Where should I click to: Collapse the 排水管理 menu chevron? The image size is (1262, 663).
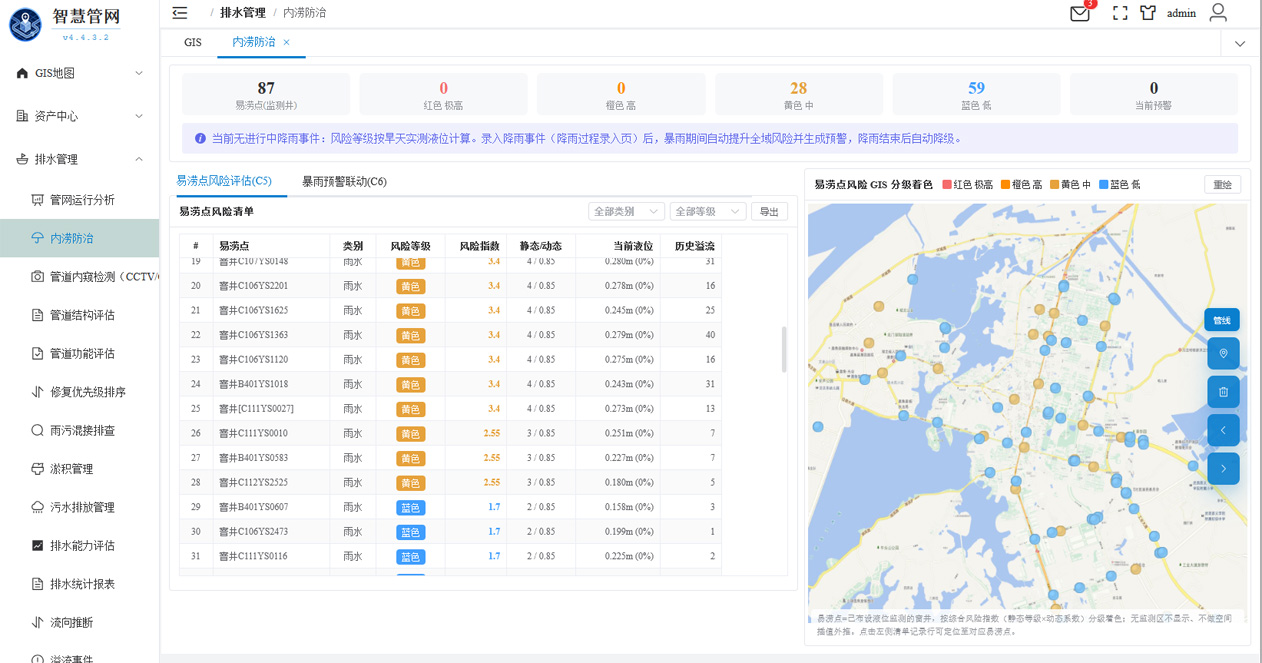pyautogui.click(x=139, y=159)
